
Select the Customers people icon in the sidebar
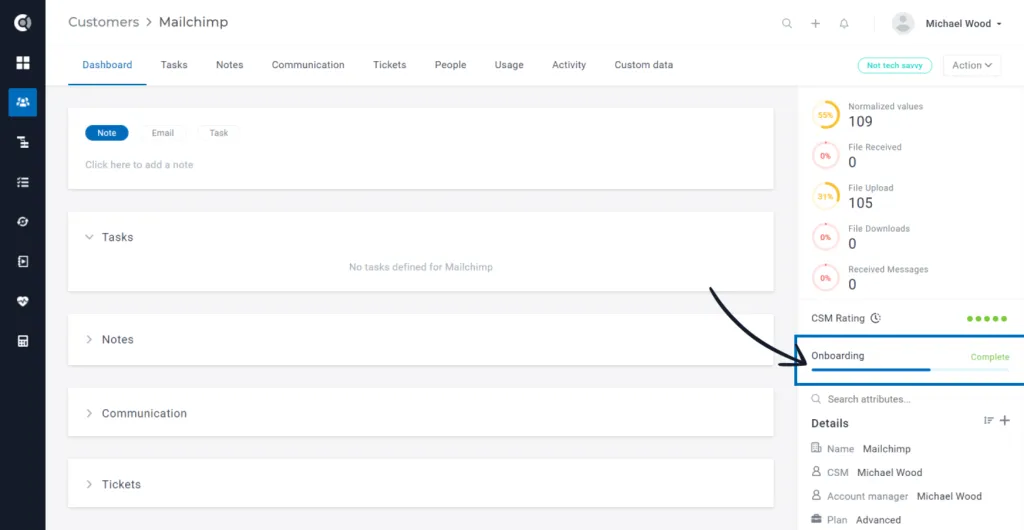pos(23,102)
